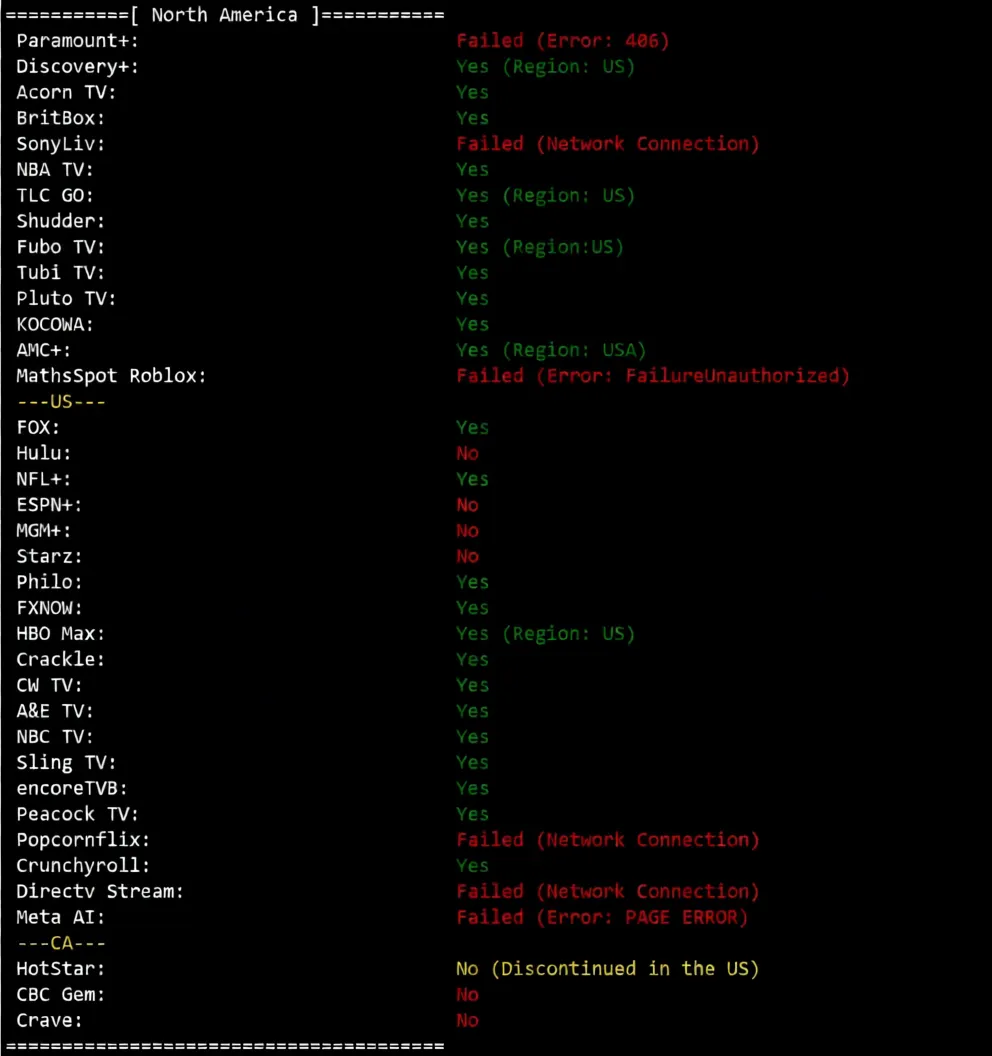Click the Crave entry
Image resolution: width=992 pixels, height=1056 pixels.
[x=48, y=1020]
